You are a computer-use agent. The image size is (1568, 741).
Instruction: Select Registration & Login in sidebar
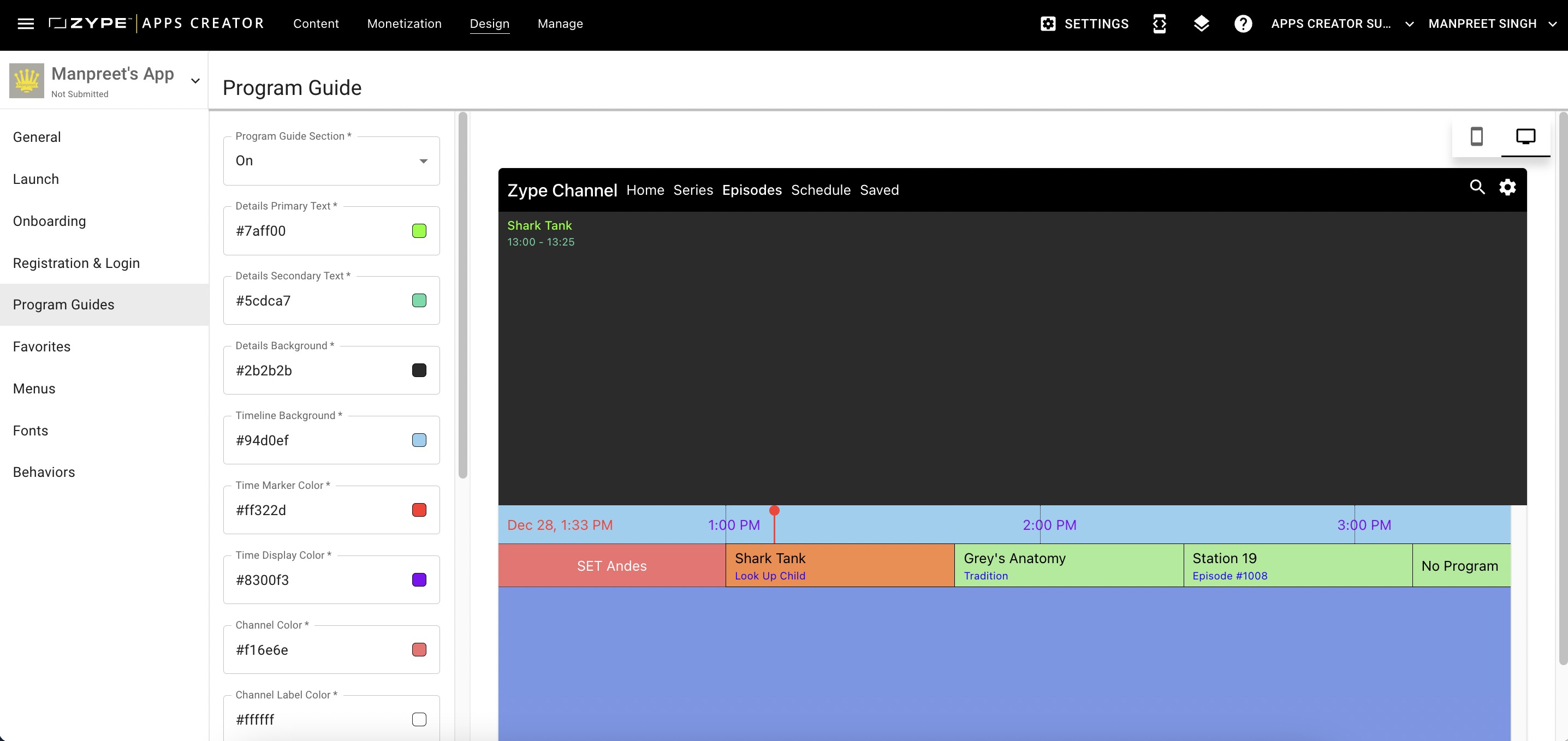104,263
